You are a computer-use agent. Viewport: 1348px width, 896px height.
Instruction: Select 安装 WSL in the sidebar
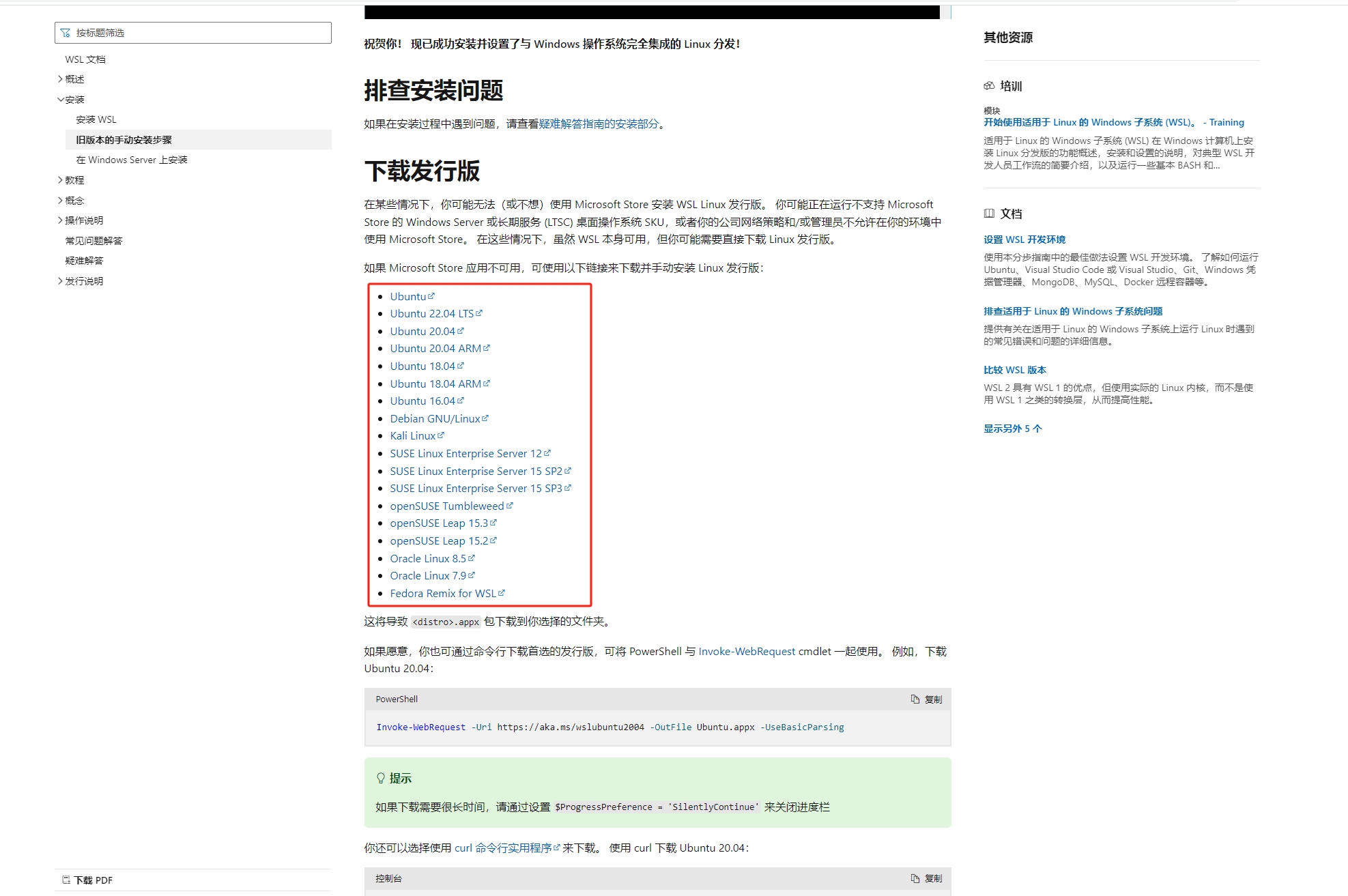pos(96,119)
